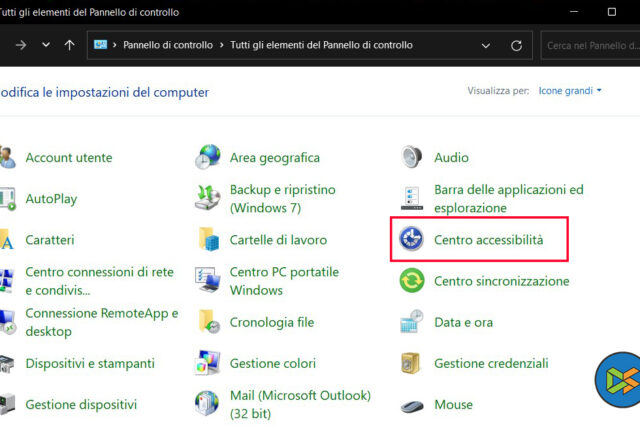640x426 pixels.
Task: Maximize the Control Panel window
Action: coord(612,12)
